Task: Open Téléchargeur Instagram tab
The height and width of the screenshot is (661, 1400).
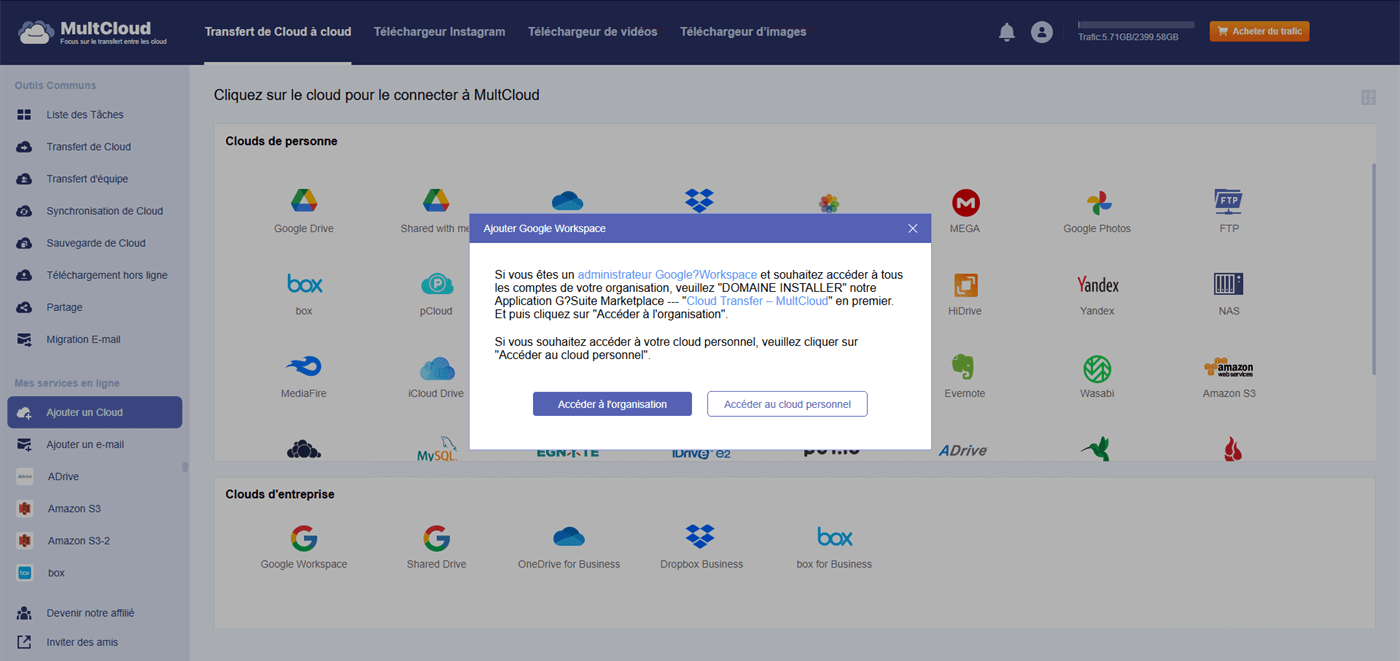Action: coord(439,32)
